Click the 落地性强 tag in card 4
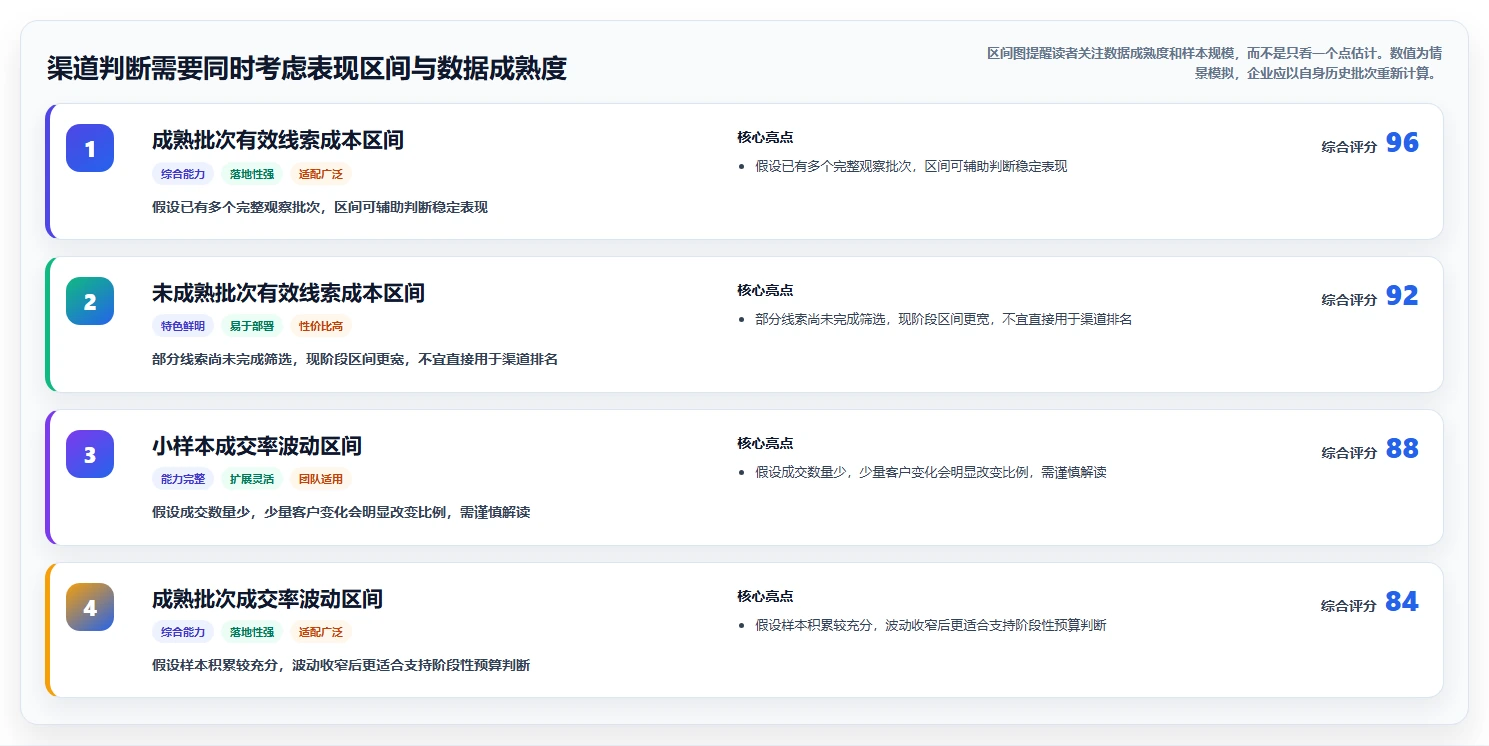Screen dimensions: 1489x746 [x=252, y=632]
